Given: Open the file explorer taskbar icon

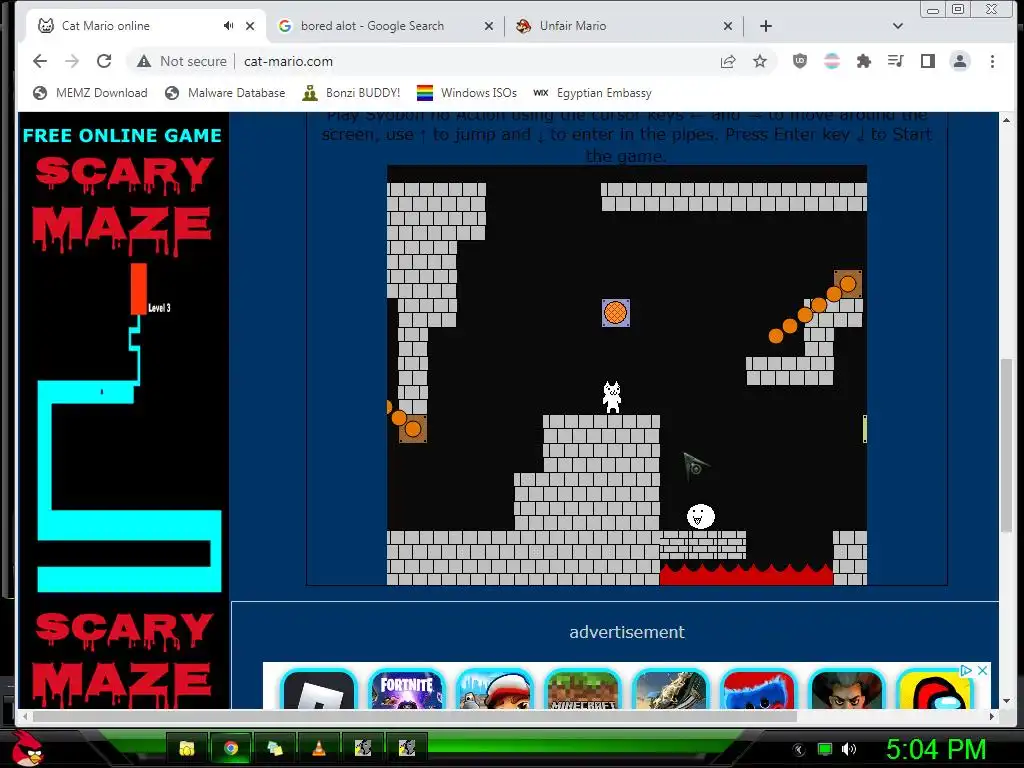Looking at the screenshot, I should pos(187,748).
